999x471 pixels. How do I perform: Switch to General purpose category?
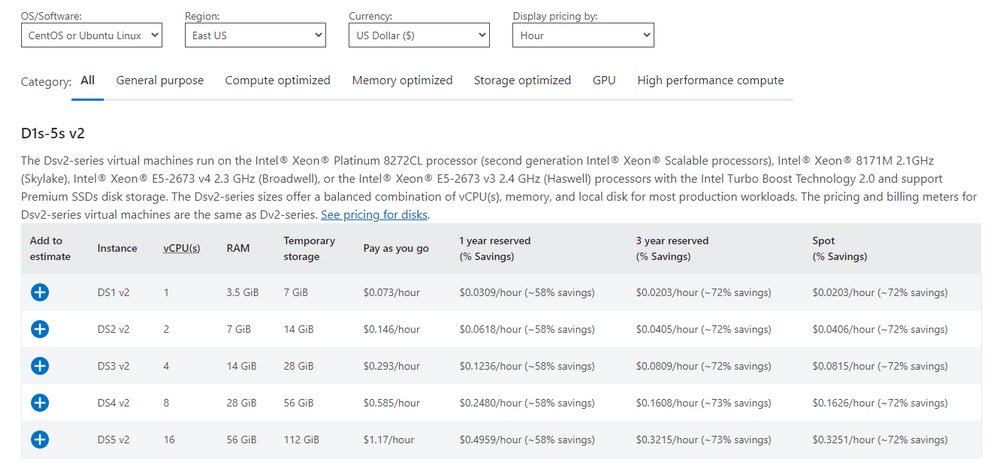[160, 80]
